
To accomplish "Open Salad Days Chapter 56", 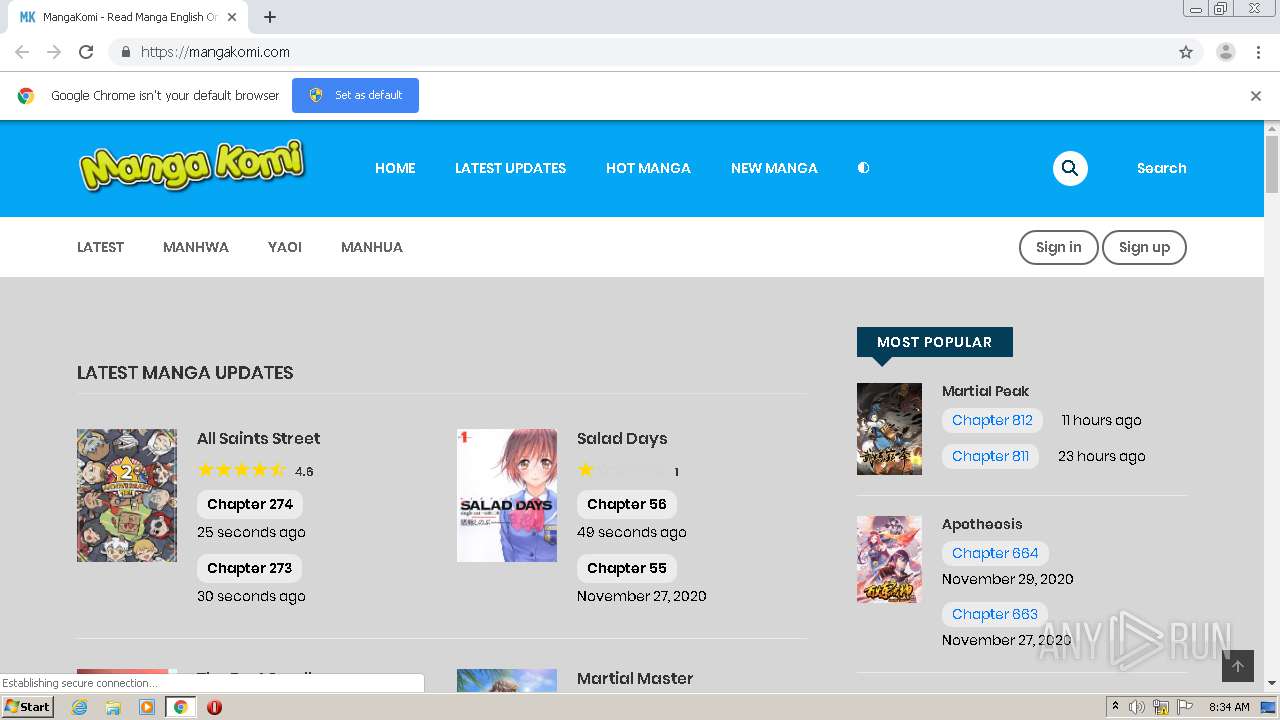I will [627, 504].
